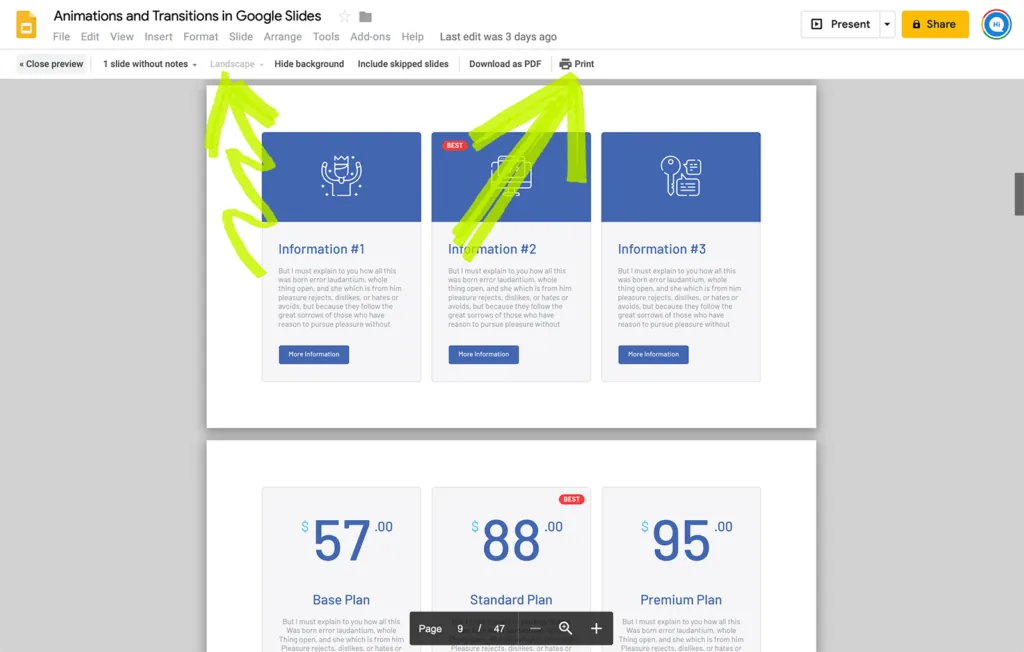The image size is (1024, 652).
Task: Click the Information #3 heading
Action: coord(662,249)
